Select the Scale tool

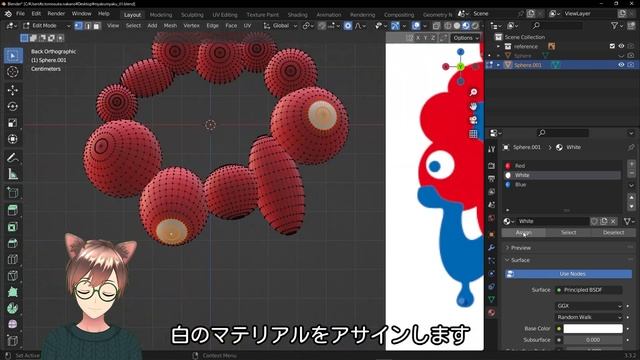pos(13,123)
